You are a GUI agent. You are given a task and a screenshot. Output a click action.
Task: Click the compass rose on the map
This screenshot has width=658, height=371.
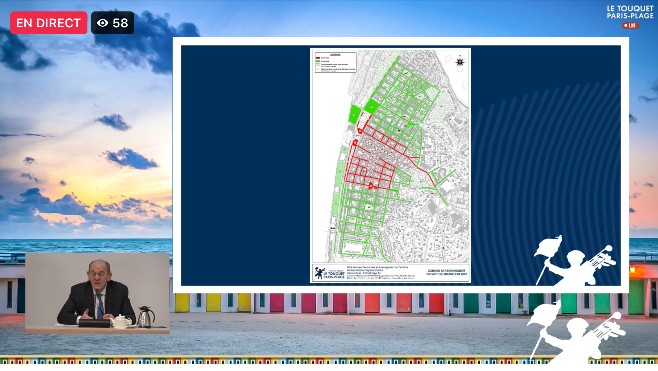click(460, 62)
